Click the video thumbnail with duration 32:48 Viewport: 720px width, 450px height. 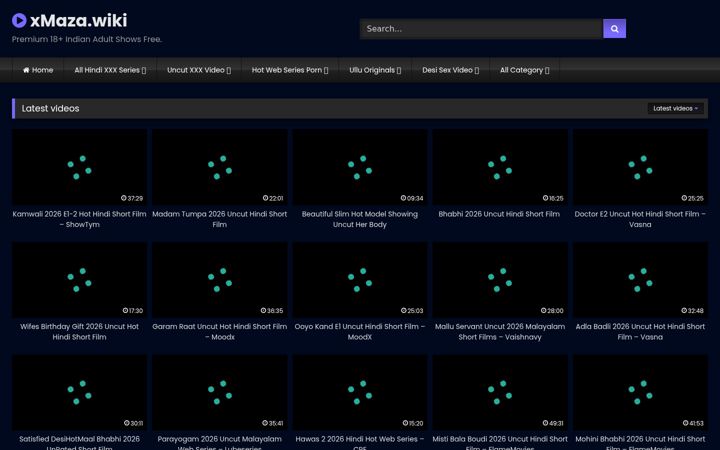tap(640, 280)
